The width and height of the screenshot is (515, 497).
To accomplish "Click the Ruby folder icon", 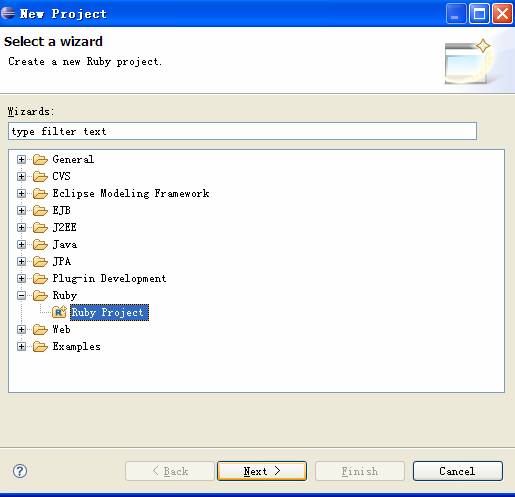I will [40, 296].
